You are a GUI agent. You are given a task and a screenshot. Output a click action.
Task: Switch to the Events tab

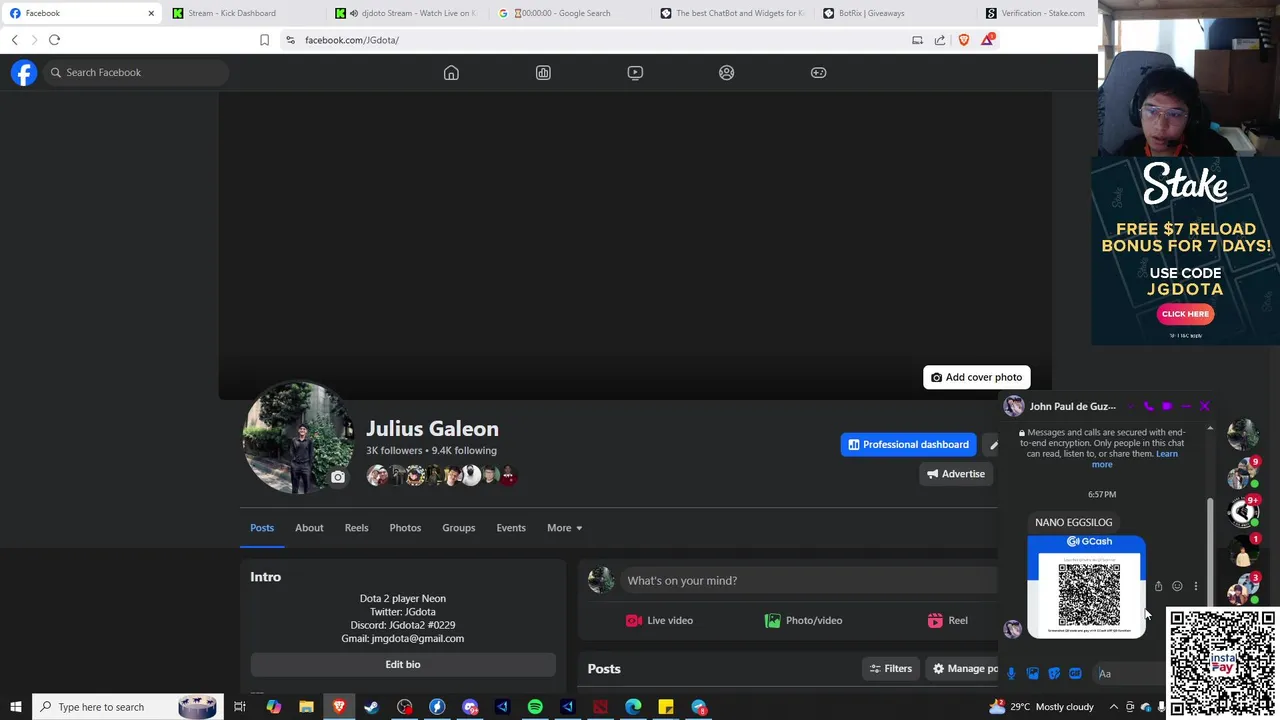pyautogui.click(x=511, y=528)
